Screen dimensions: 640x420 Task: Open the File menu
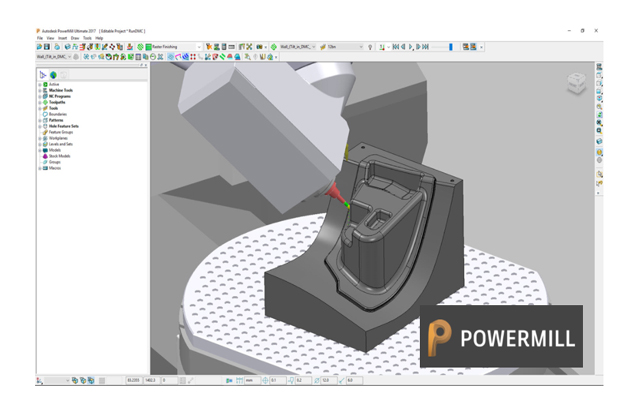click(x=40, y=38)
